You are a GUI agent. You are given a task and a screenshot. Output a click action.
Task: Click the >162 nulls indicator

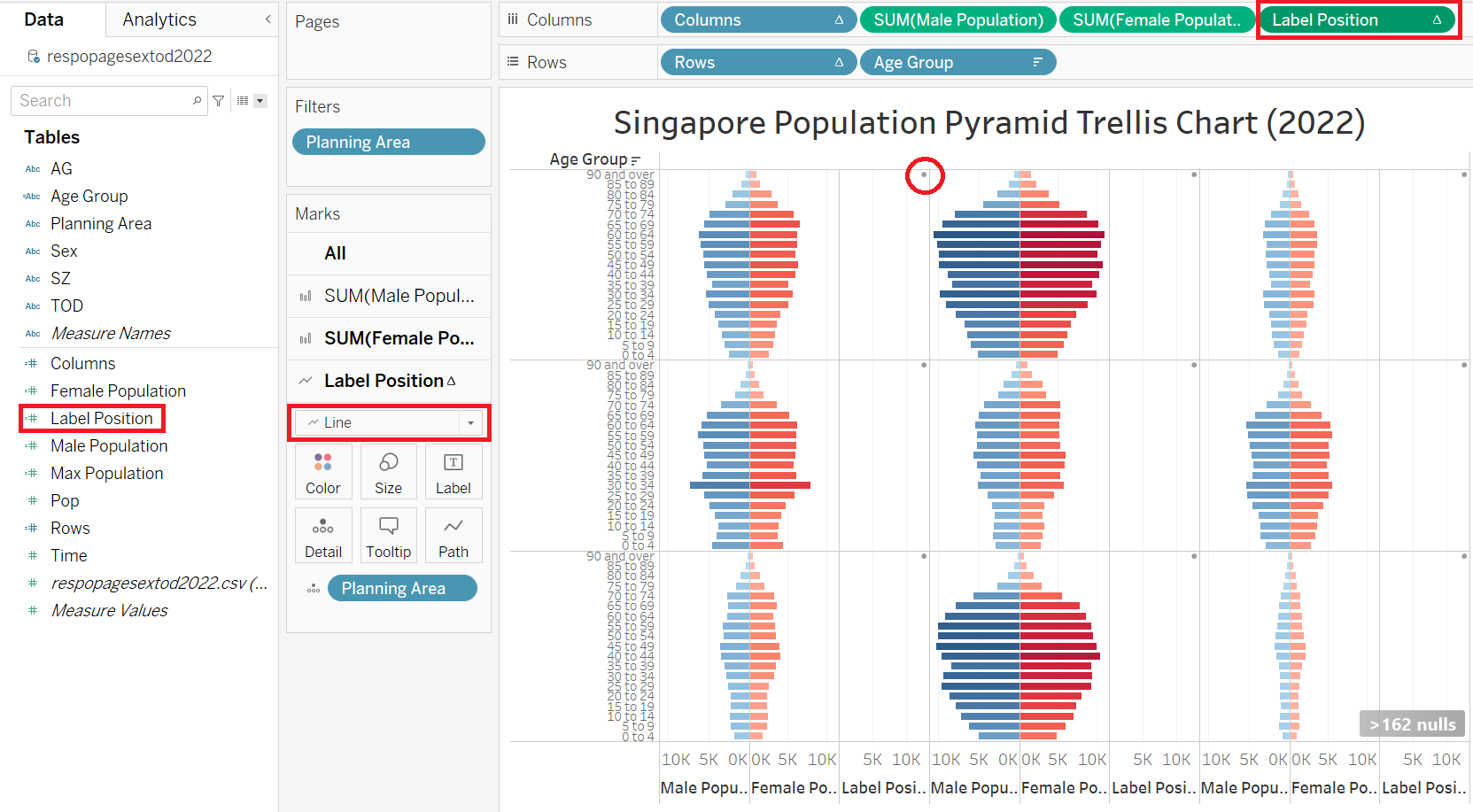[x=1412, y=724]
